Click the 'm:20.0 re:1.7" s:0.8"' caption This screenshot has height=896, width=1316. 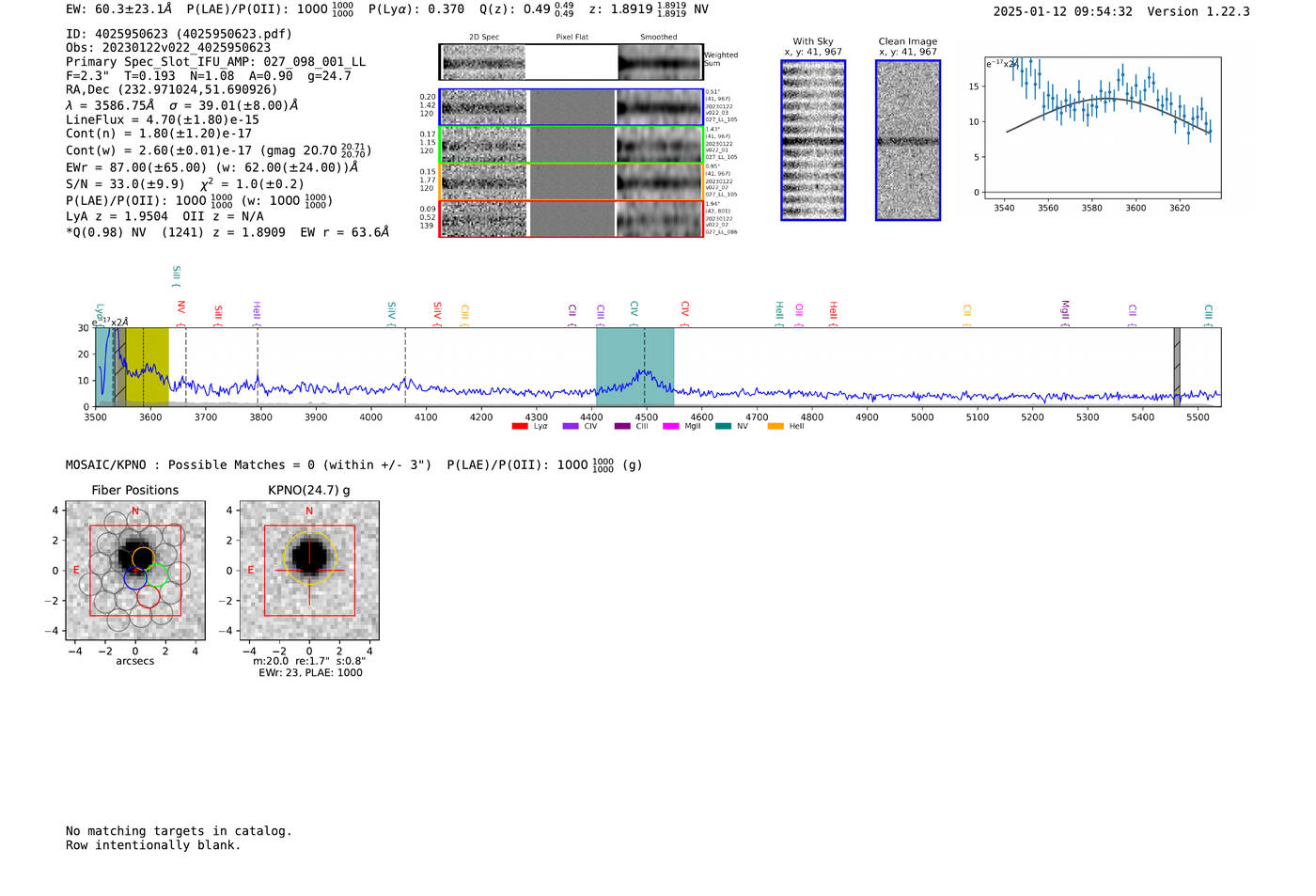pyautogui.click(x=309, y=661)
